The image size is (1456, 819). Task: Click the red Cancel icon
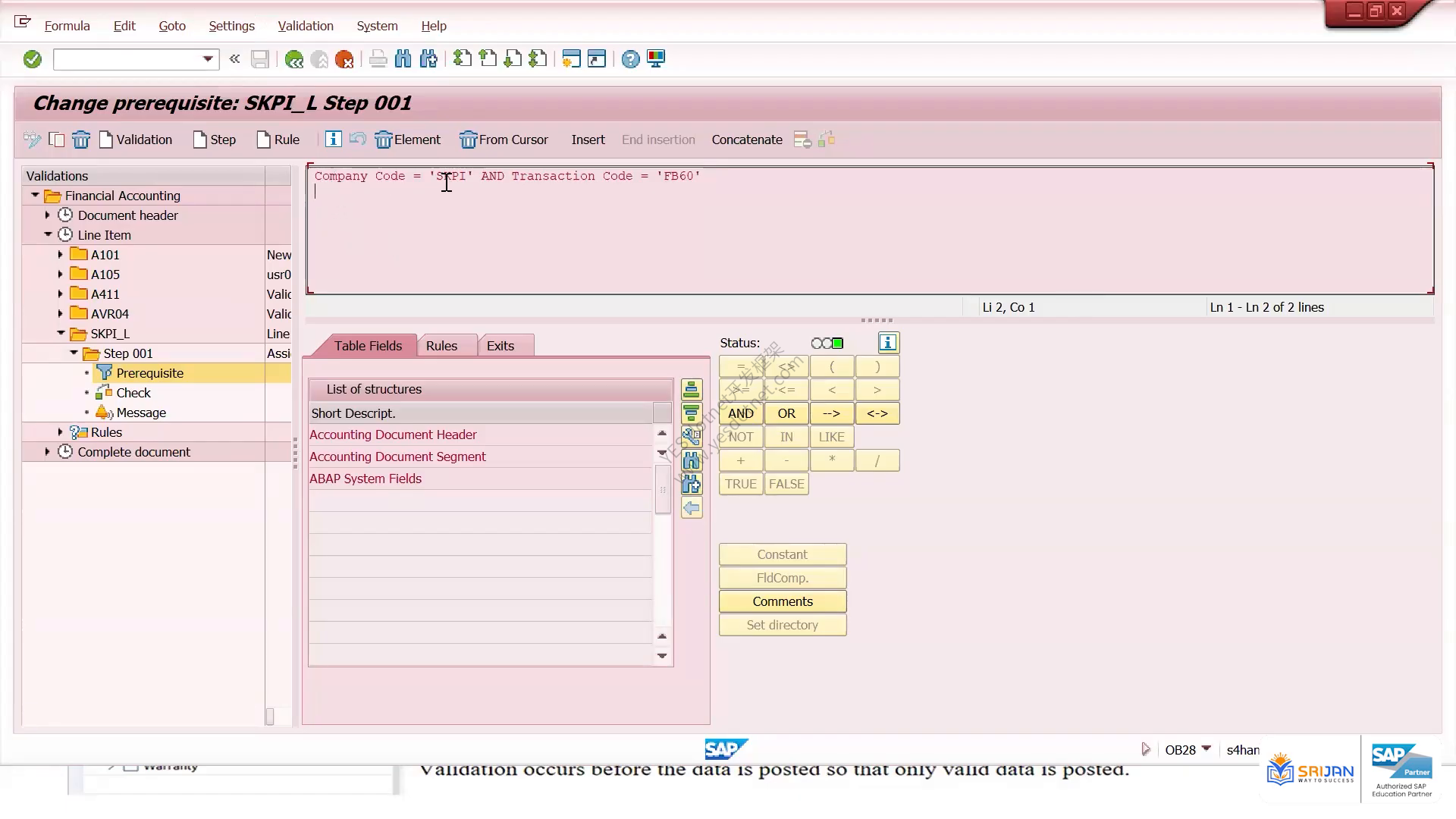[344, 59]
